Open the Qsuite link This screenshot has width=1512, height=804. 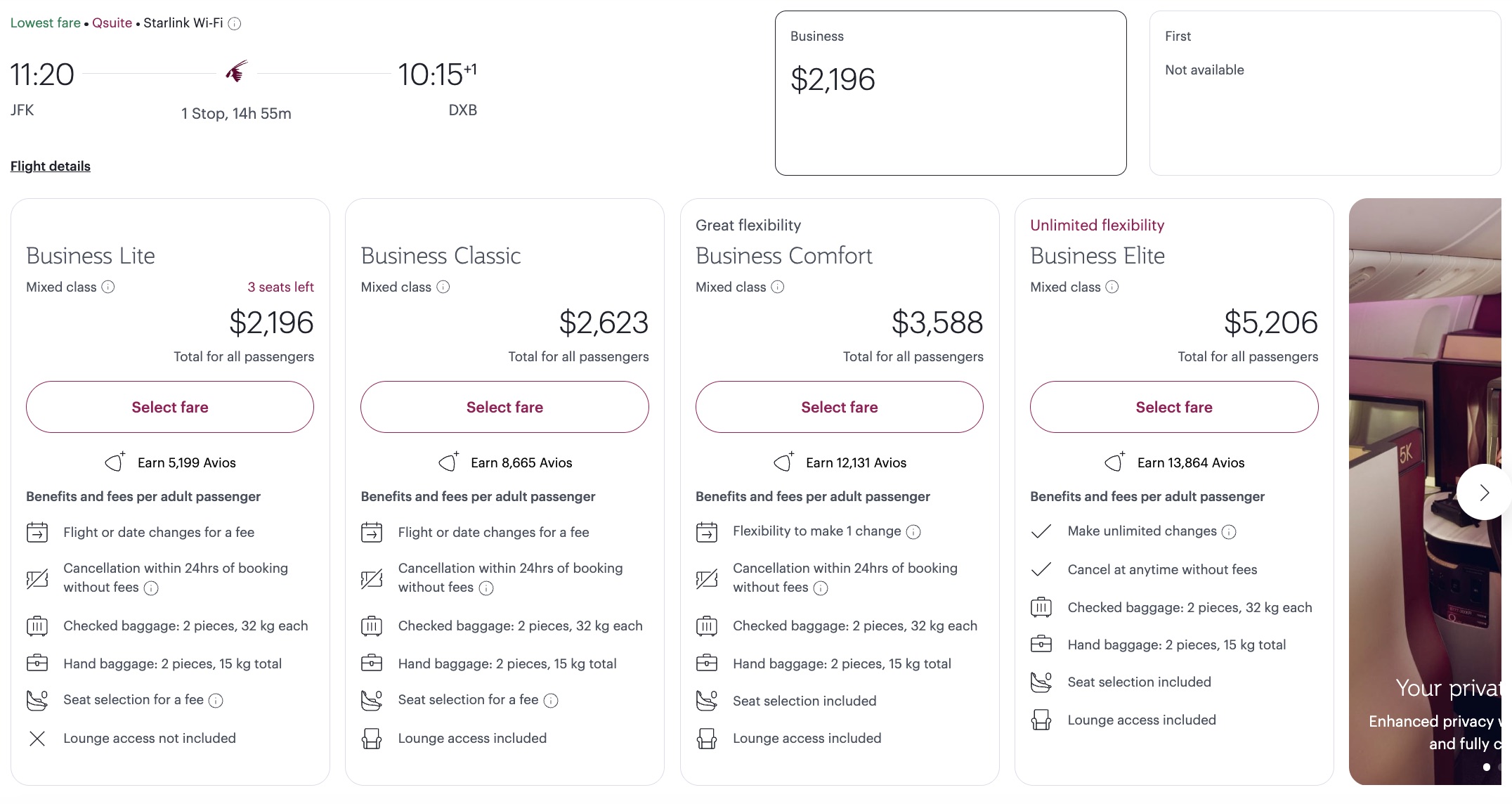(112, 23)
